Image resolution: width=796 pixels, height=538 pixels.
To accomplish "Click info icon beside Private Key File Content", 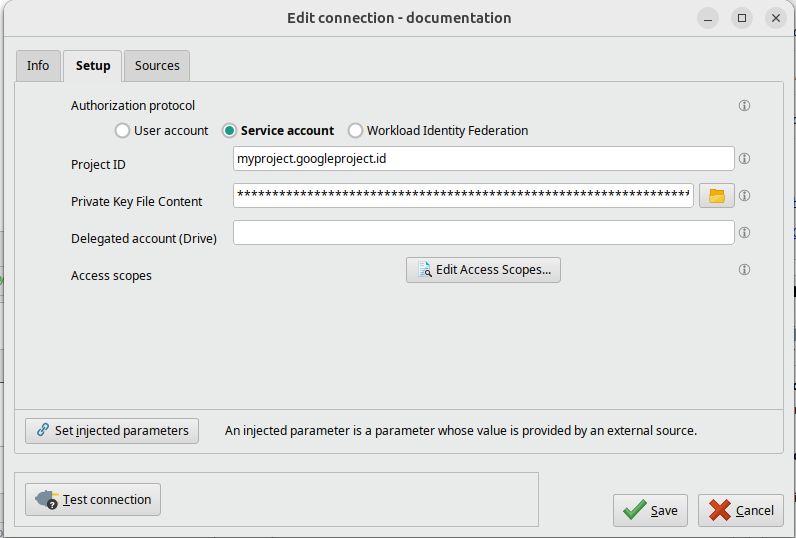I will [744, 196].
